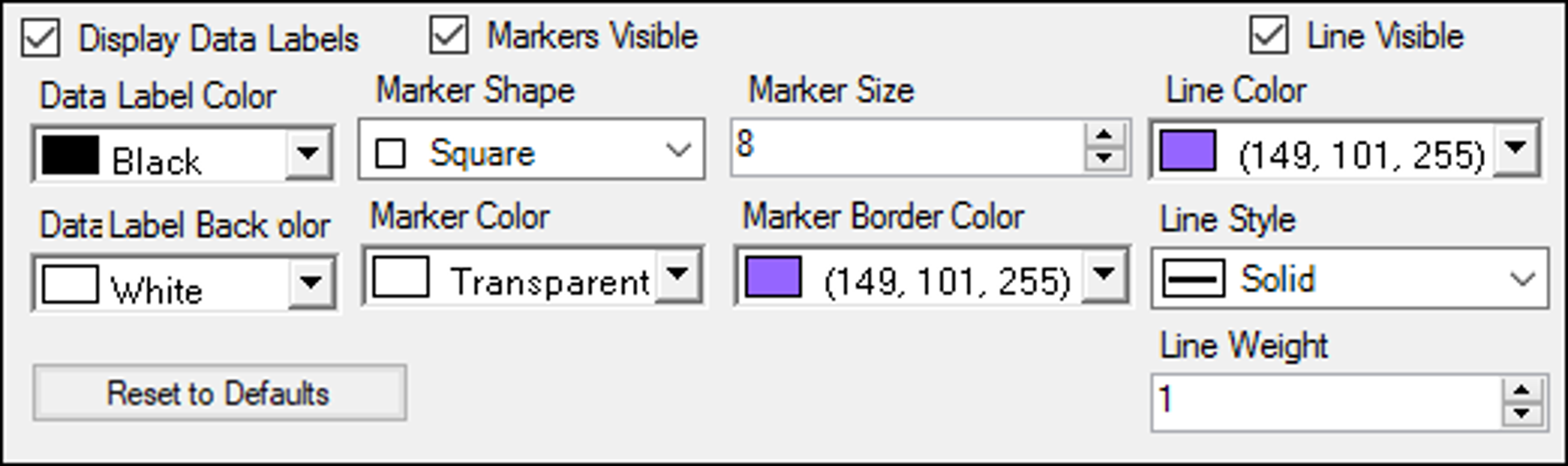This screenshot has height=466, width=1568.
Task: Open the Line Color dropdown arrow
Action: (x=1516, y=148)
